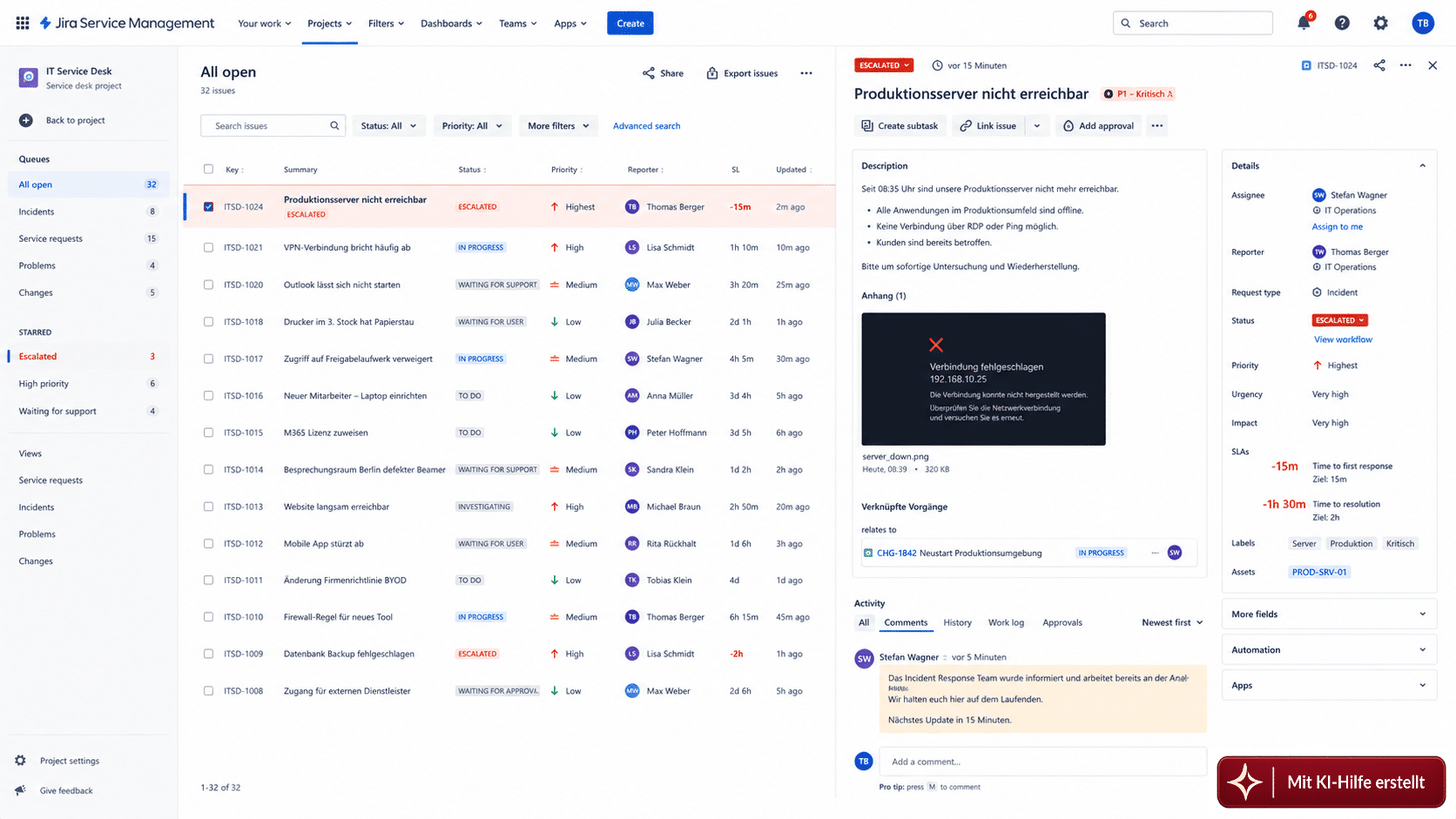Click SW avatar on CHG-1842 linked issue
Image resolution: width=1456 pixels, height=819 pixels.
(x=1175, y=553)
